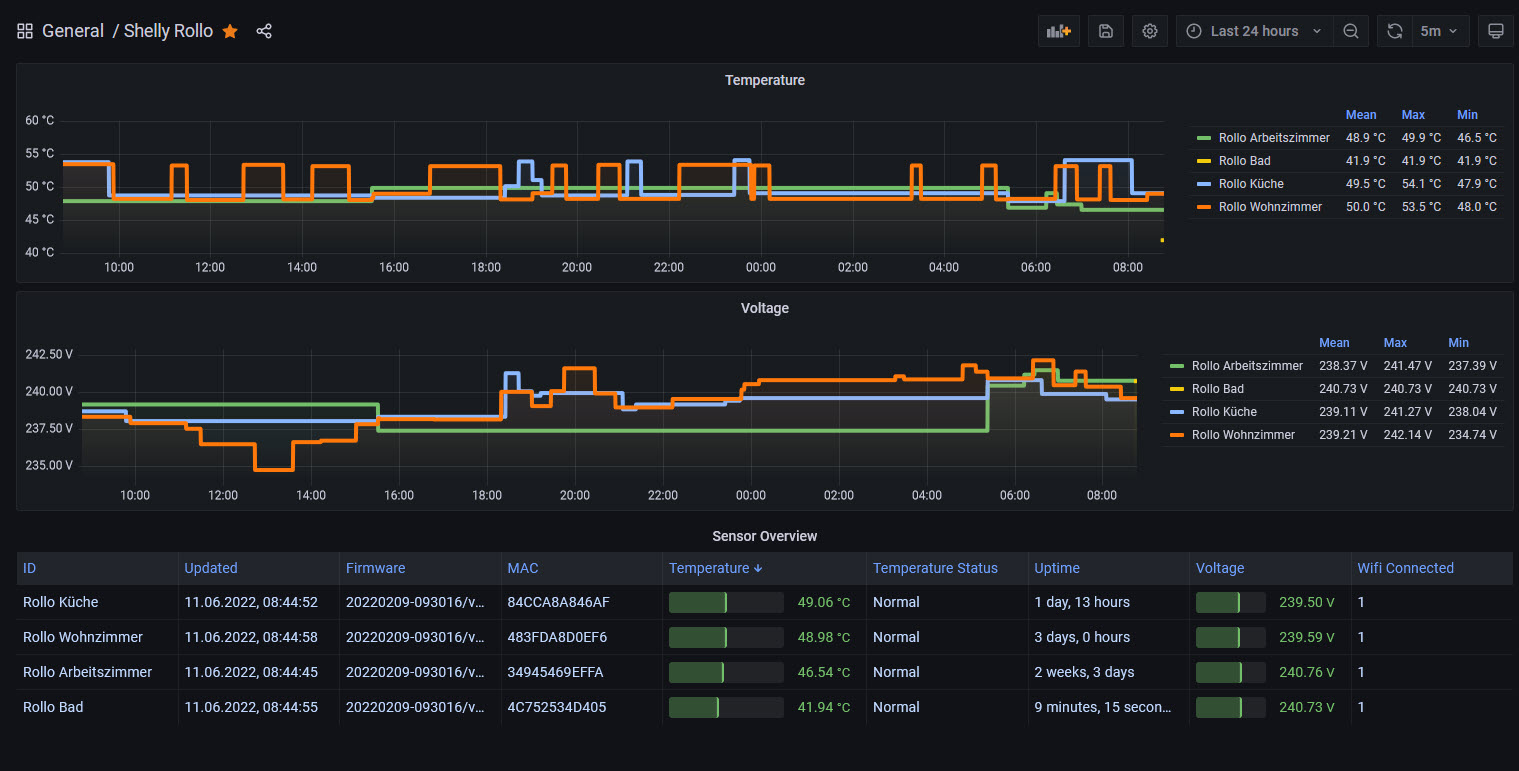1519x771 pixels.
Task: Click MAC address 84CCA8A846AF
Action: click(558, 602)
